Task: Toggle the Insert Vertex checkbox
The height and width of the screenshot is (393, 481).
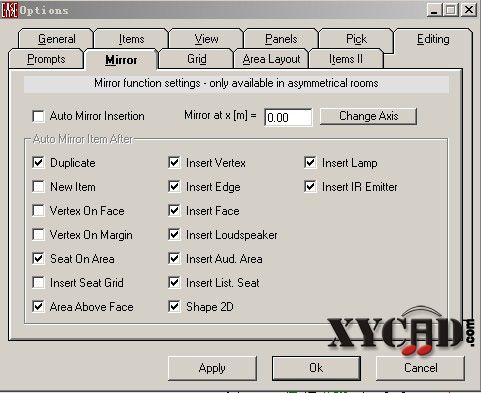Action: coord(174,163)
